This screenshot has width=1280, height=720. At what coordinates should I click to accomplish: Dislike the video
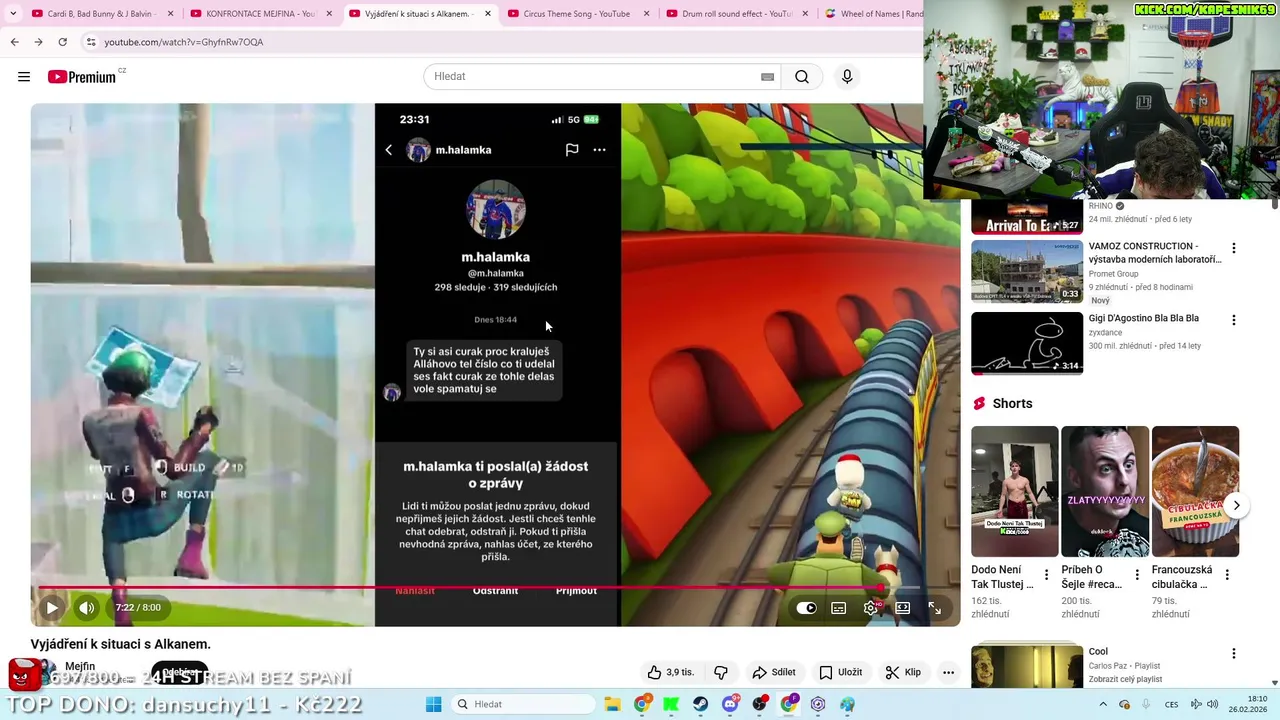720,672
